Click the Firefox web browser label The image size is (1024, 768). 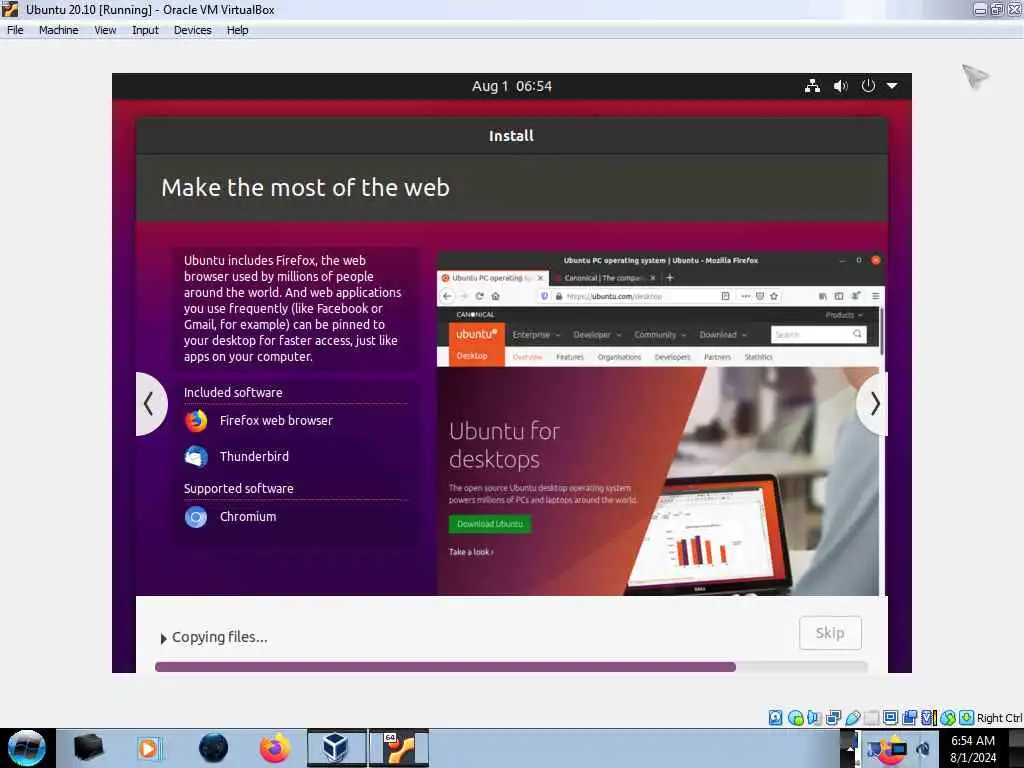[276, 421]
